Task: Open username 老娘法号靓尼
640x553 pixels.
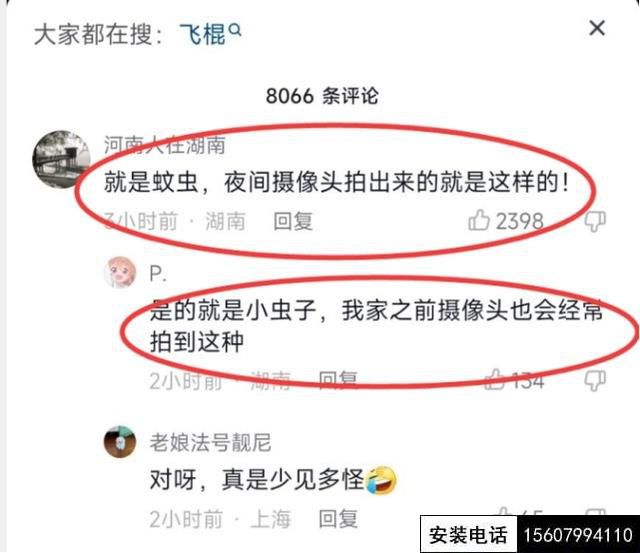Action: click(210, 442)
